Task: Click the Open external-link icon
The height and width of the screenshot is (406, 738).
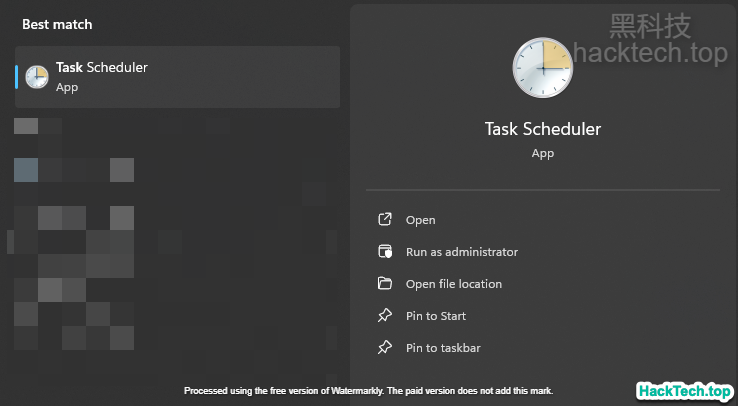Action: click(x=384, y=220)
